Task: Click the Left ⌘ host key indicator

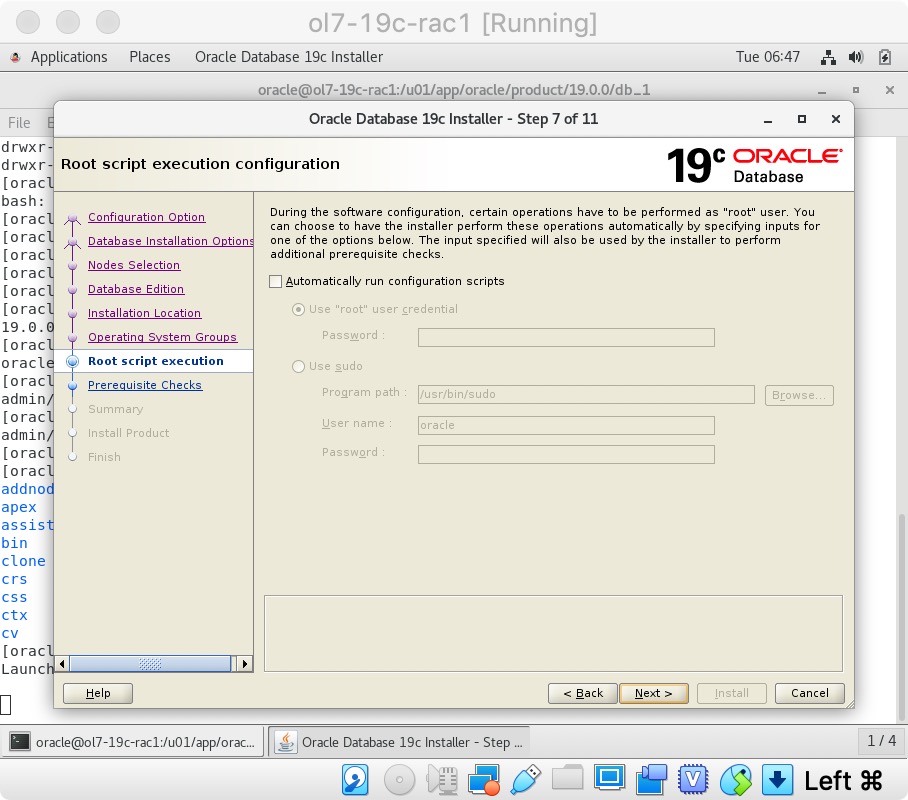Action: pos(843,780)
